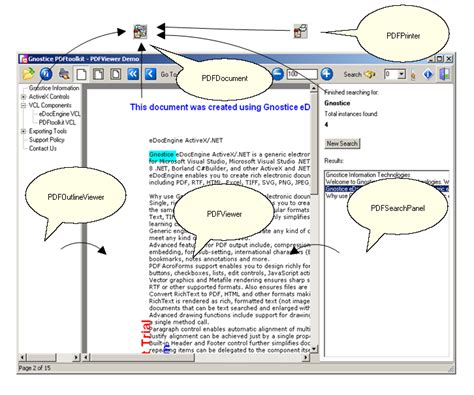
Task: Click the up arrow of the viewer vertical scrollbar
Action: click(x=314, y=88)
